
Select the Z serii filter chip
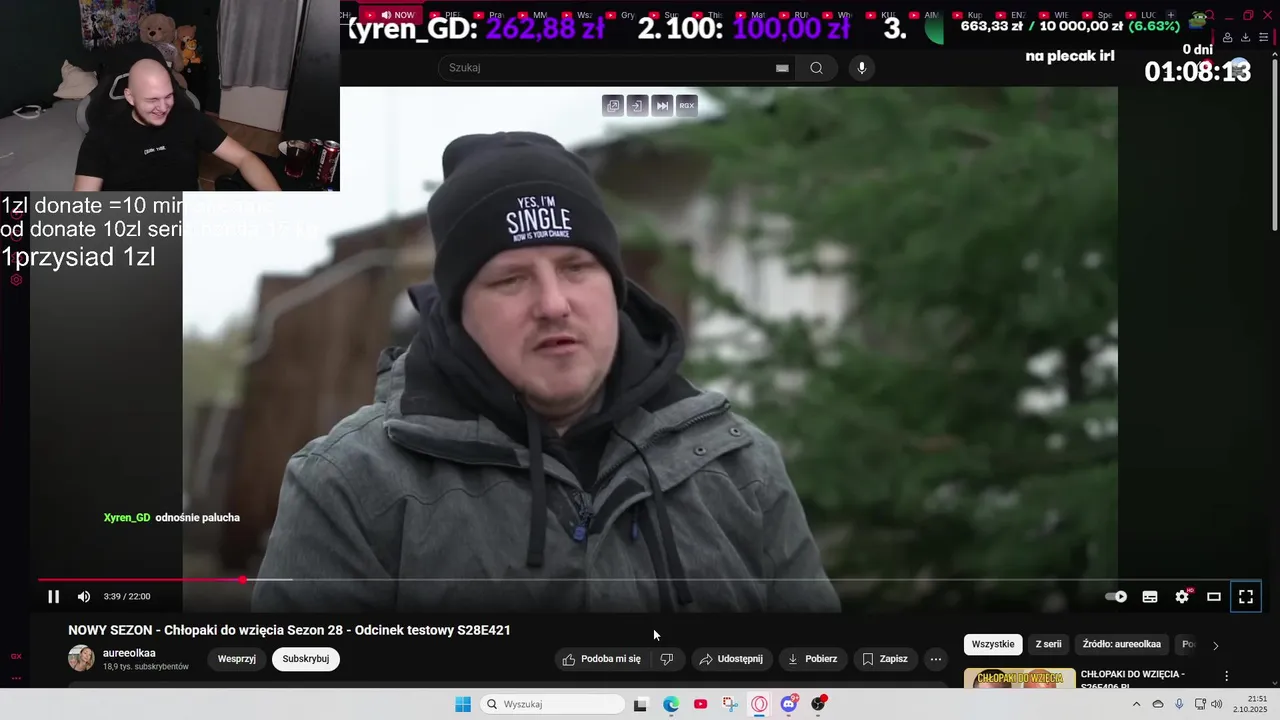[1048, 645]
